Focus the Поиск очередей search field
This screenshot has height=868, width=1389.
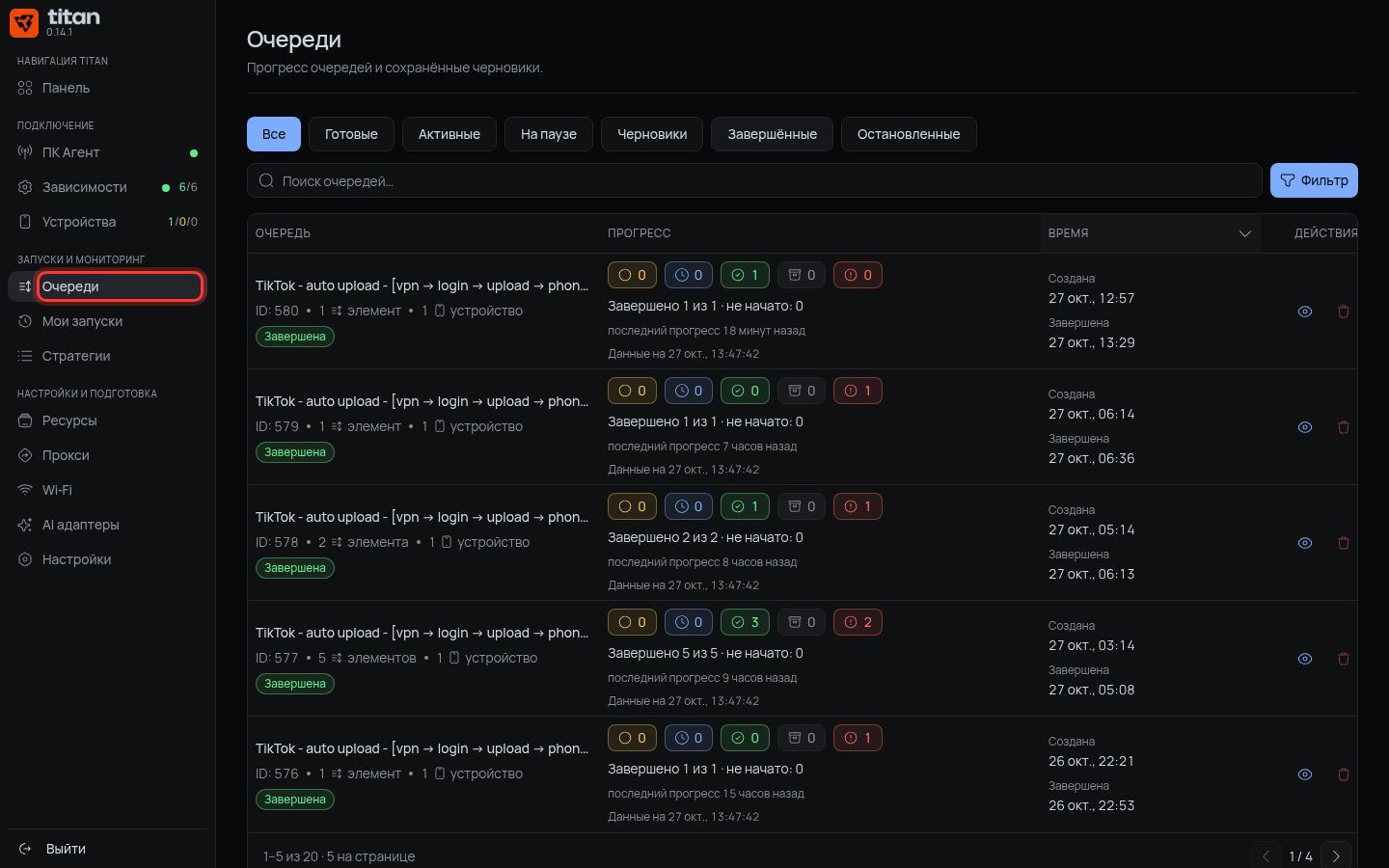point(754,180)
